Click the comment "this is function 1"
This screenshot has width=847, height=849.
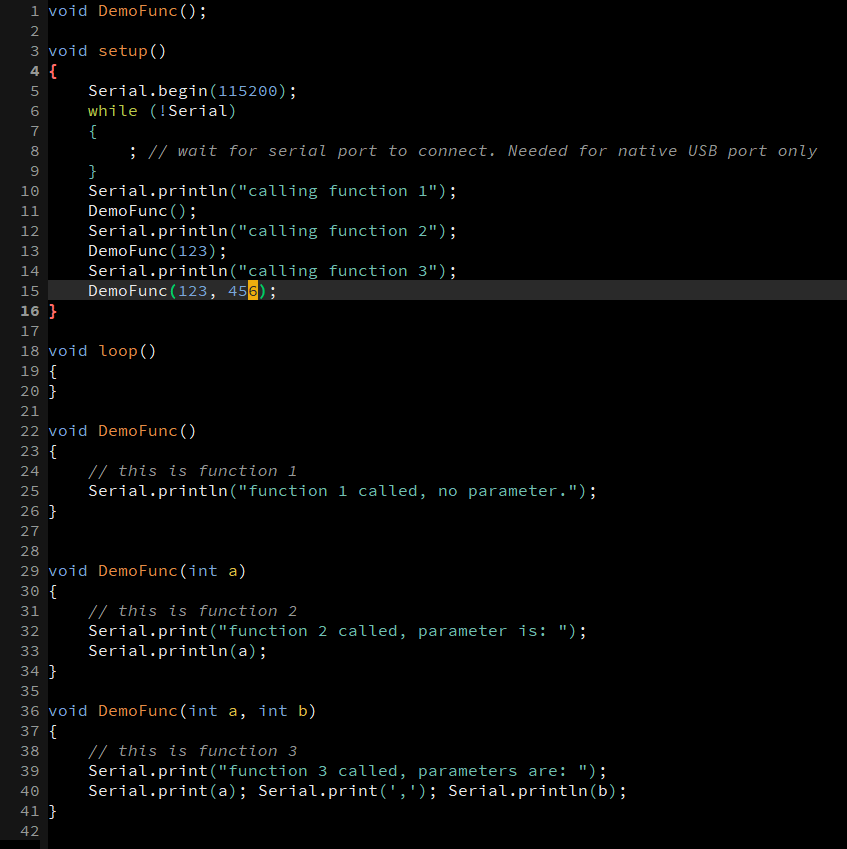pos(193,472)
